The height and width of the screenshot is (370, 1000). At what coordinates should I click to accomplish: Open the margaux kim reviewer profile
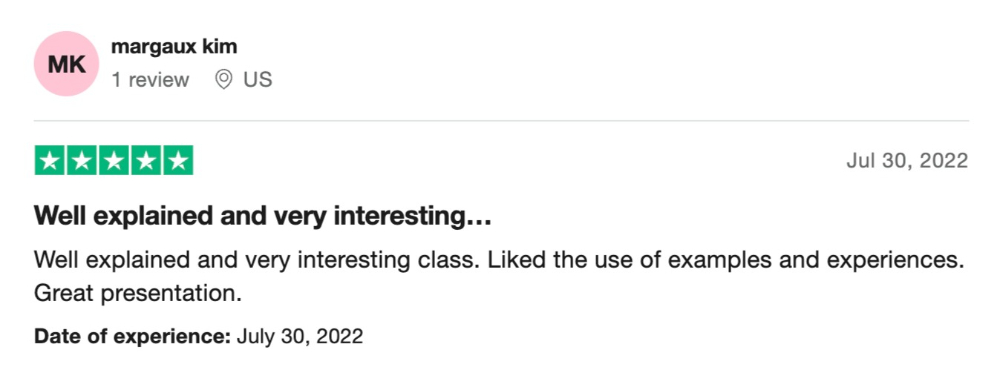(174, 47)
